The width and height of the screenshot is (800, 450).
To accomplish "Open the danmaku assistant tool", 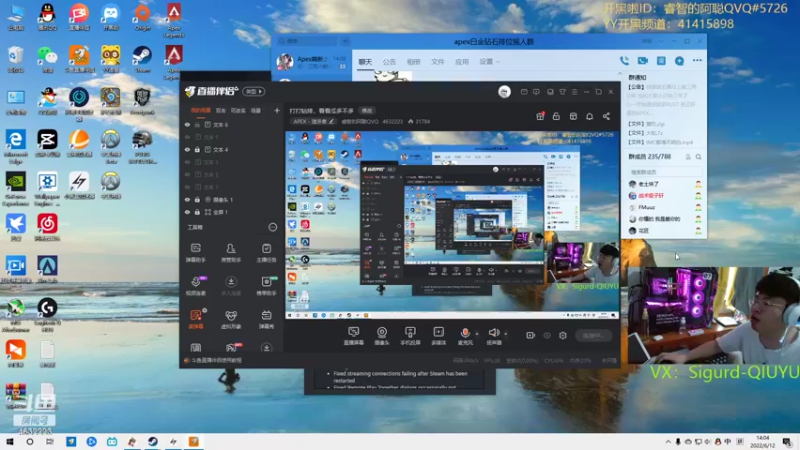I will (195, 253).
